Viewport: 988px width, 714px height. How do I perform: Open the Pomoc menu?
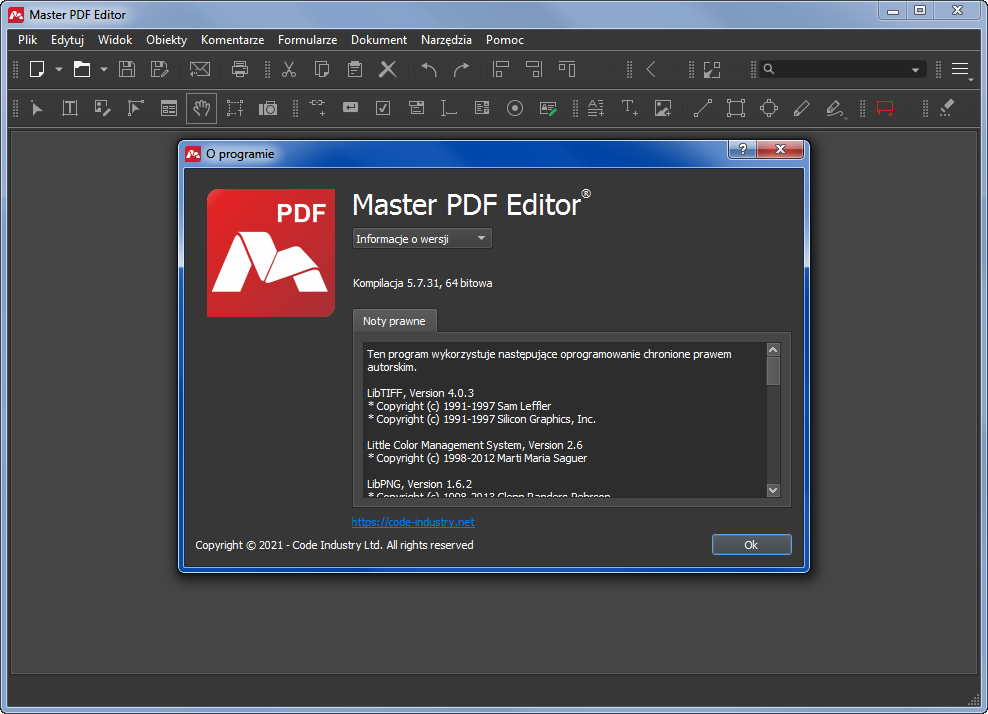505,40
